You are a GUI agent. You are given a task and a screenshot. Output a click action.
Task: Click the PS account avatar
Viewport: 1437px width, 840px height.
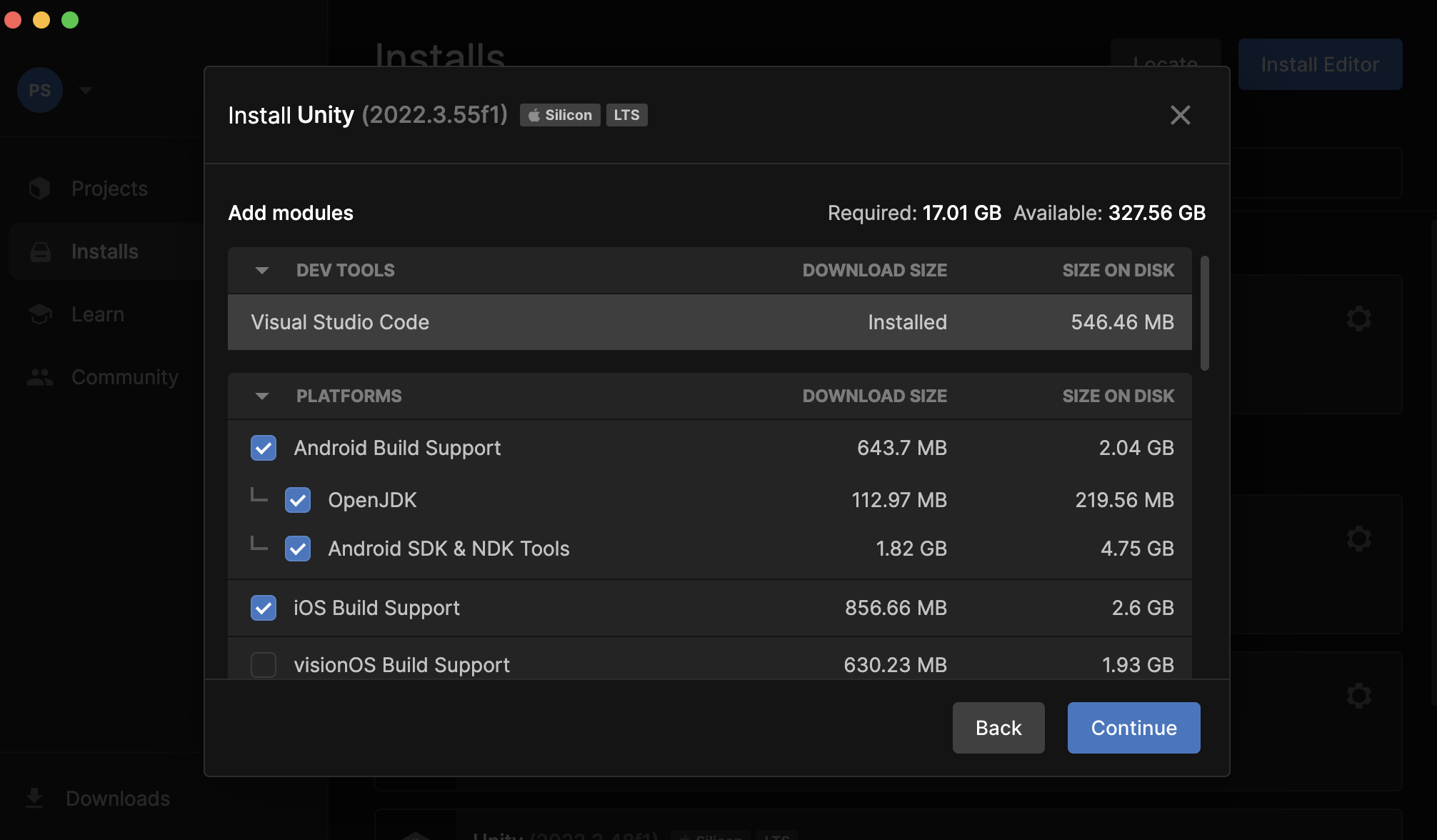point(39,90)
